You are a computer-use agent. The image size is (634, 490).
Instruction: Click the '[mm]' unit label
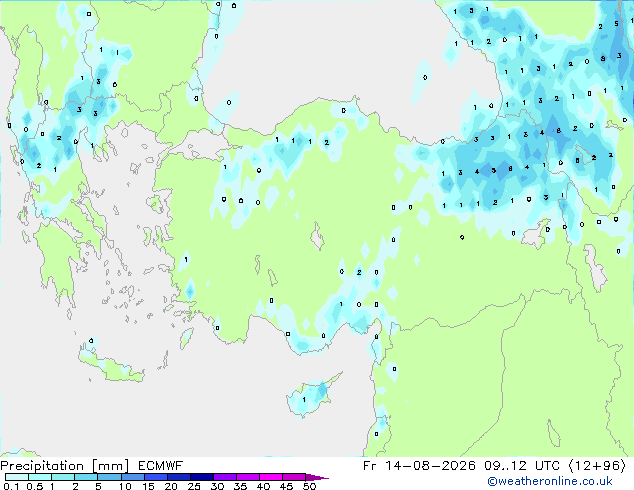click(x=110, y=466)
